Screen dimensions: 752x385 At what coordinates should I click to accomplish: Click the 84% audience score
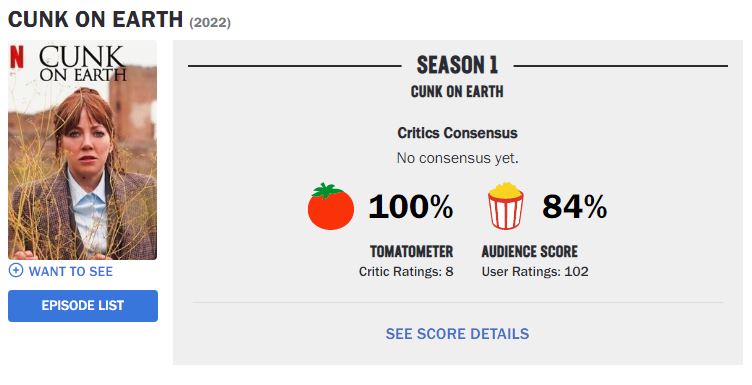[575, 207]
